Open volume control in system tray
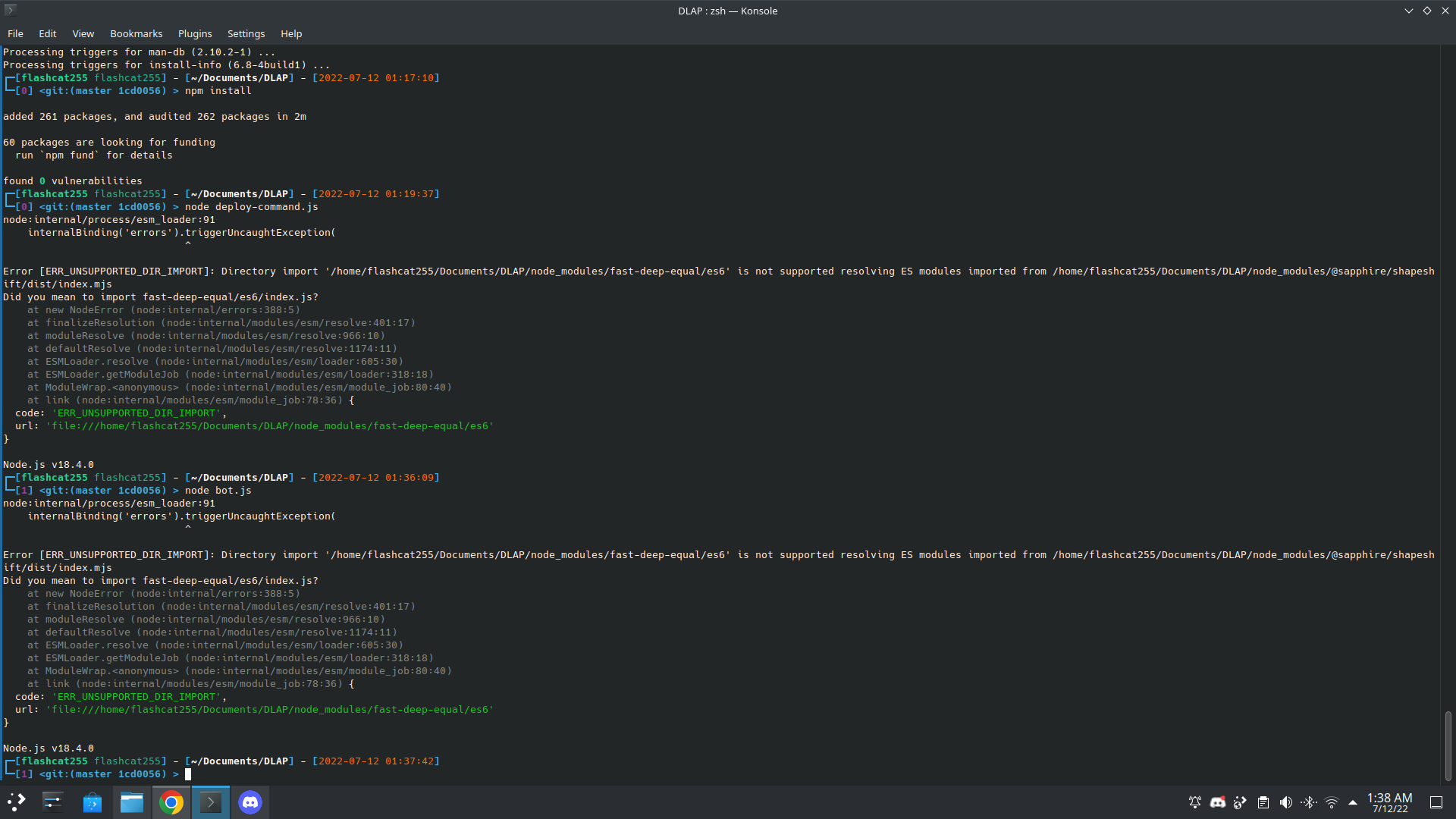1456x819 pixels. tap(1286, 802)
